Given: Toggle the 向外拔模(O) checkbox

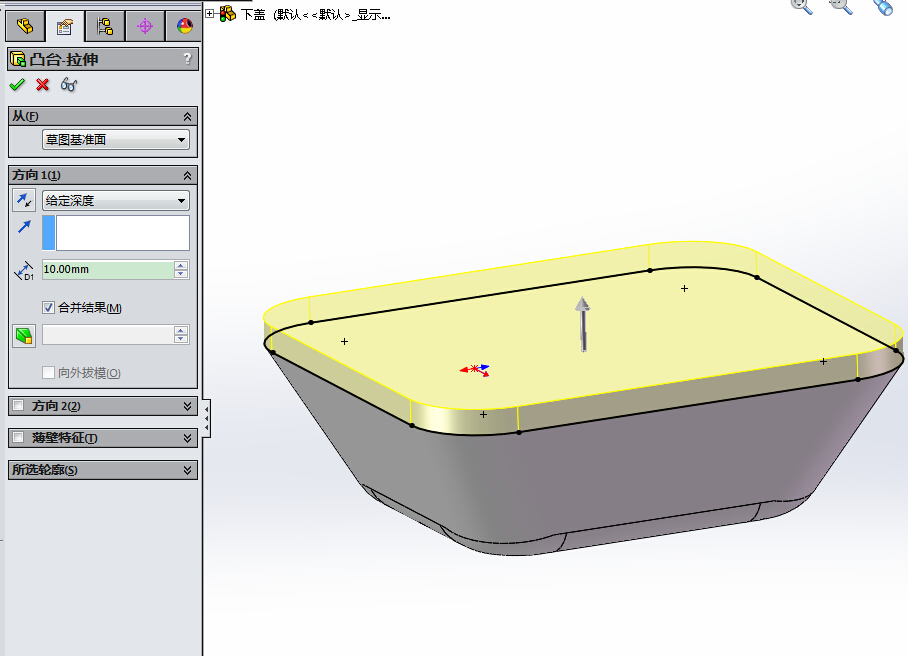Looking at the screenshot, I should [49, 372].
